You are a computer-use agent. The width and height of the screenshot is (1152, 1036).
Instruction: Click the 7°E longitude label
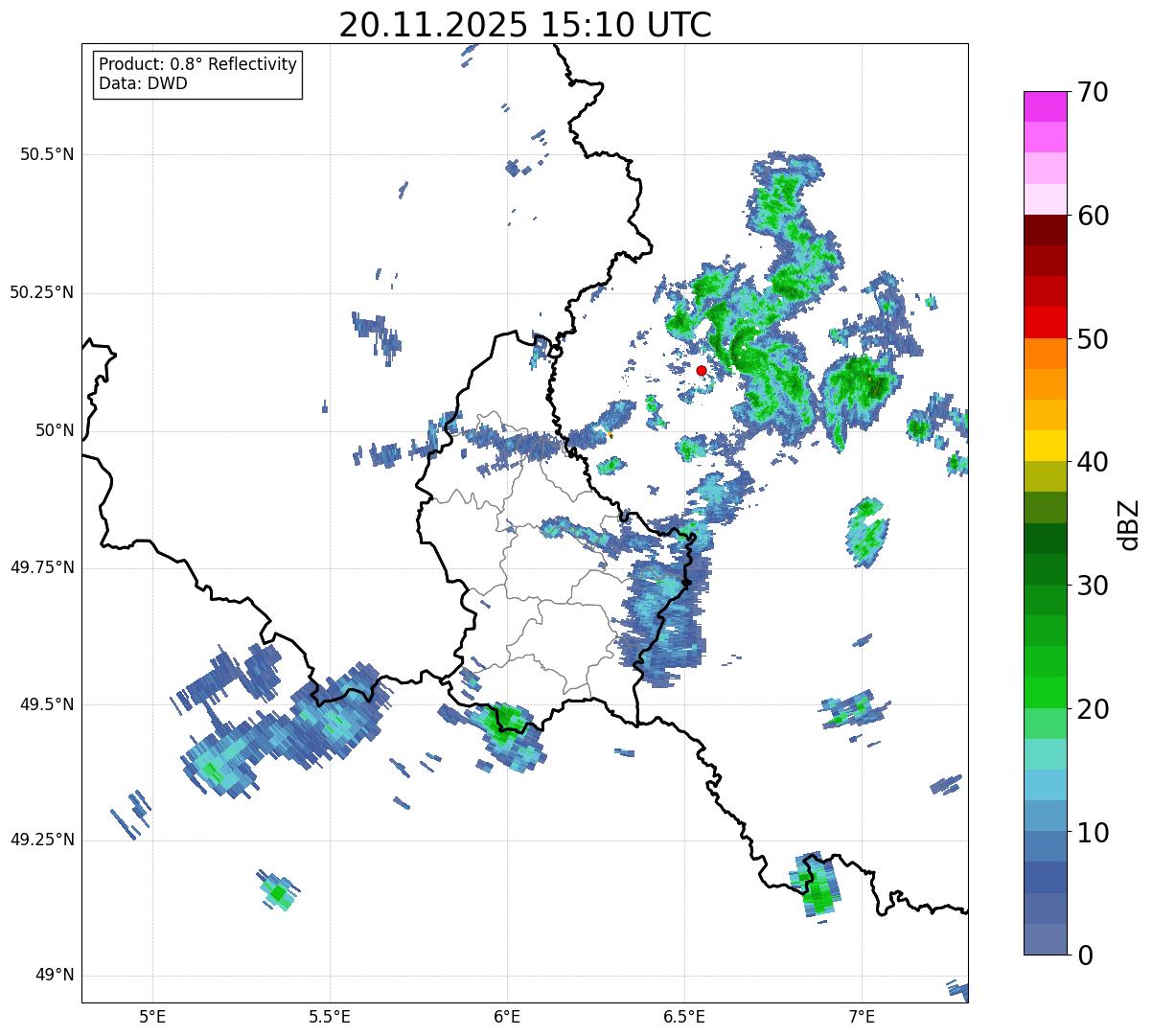tap(862, 1016)
